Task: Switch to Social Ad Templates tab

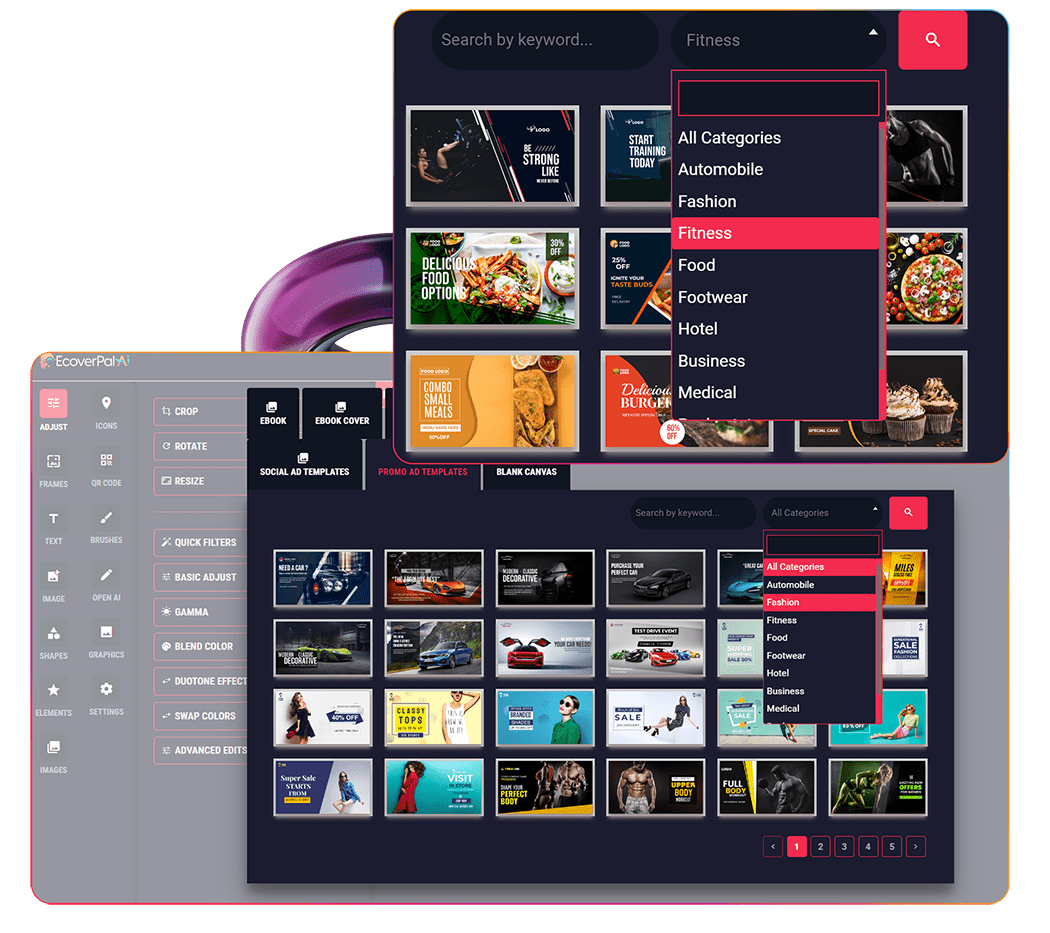Action: (305, 465)
